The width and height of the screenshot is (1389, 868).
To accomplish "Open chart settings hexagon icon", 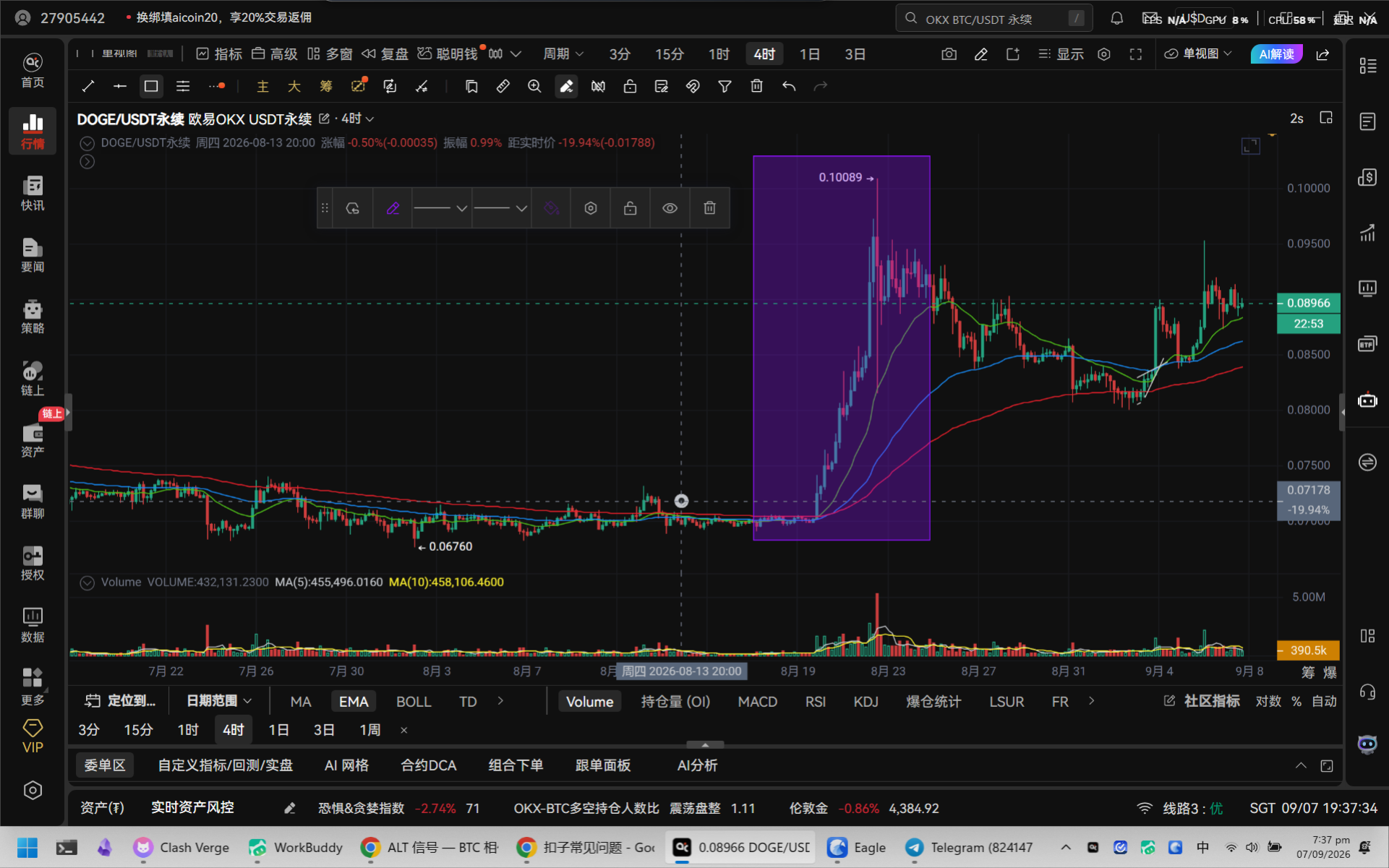I will click(x=1104, y=54).
